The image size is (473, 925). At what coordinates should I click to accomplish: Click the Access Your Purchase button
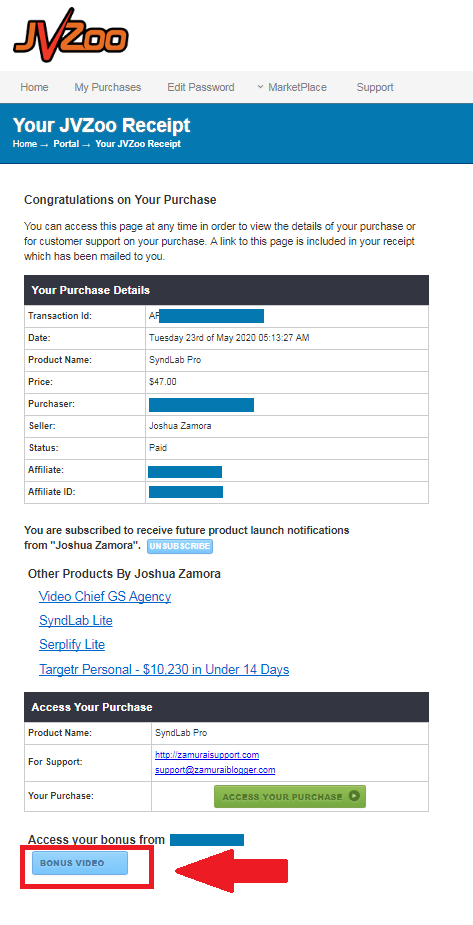pos(290,796)
